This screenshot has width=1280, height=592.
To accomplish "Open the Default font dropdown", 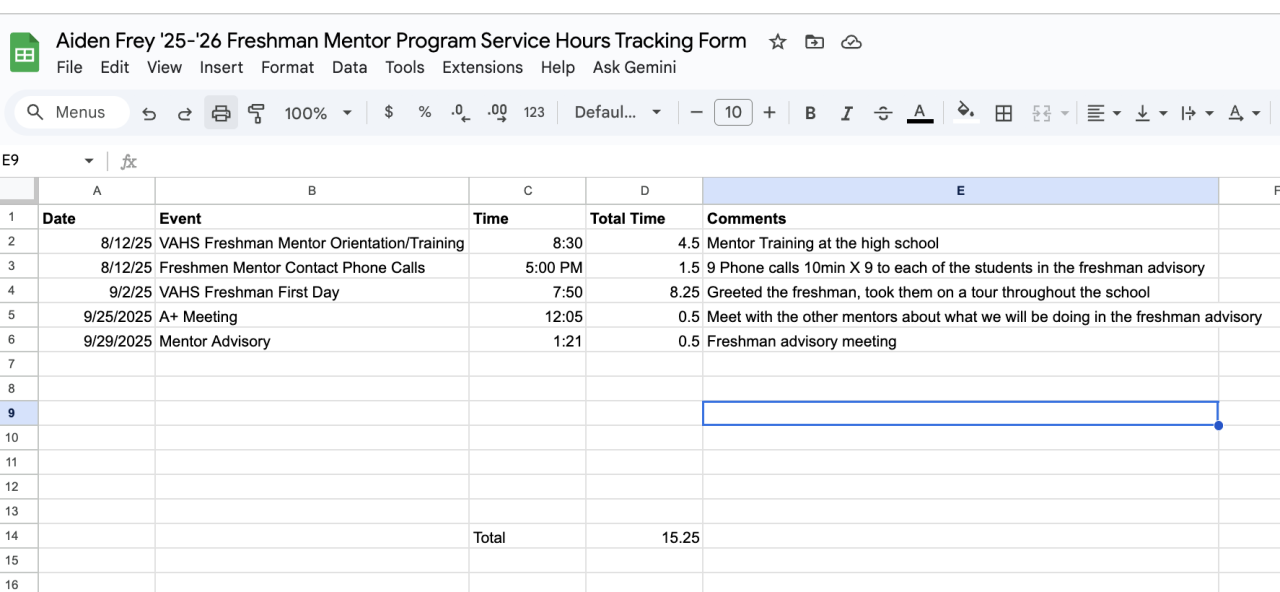I will (x=618, y=112).
